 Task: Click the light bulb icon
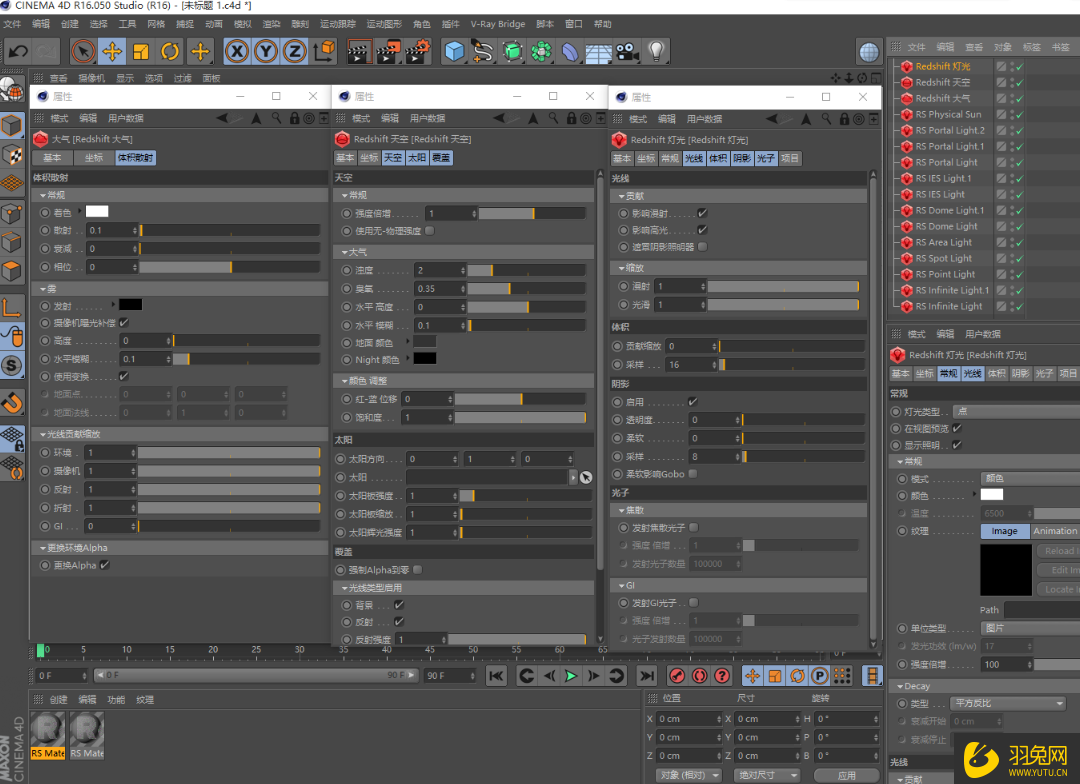tap(656, 52)
